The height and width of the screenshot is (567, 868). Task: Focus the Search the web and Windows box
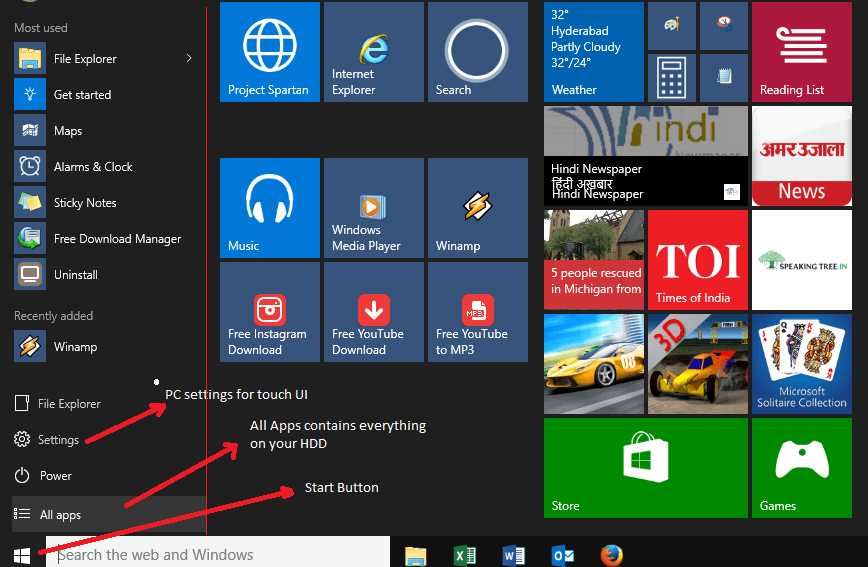[218, 554]
